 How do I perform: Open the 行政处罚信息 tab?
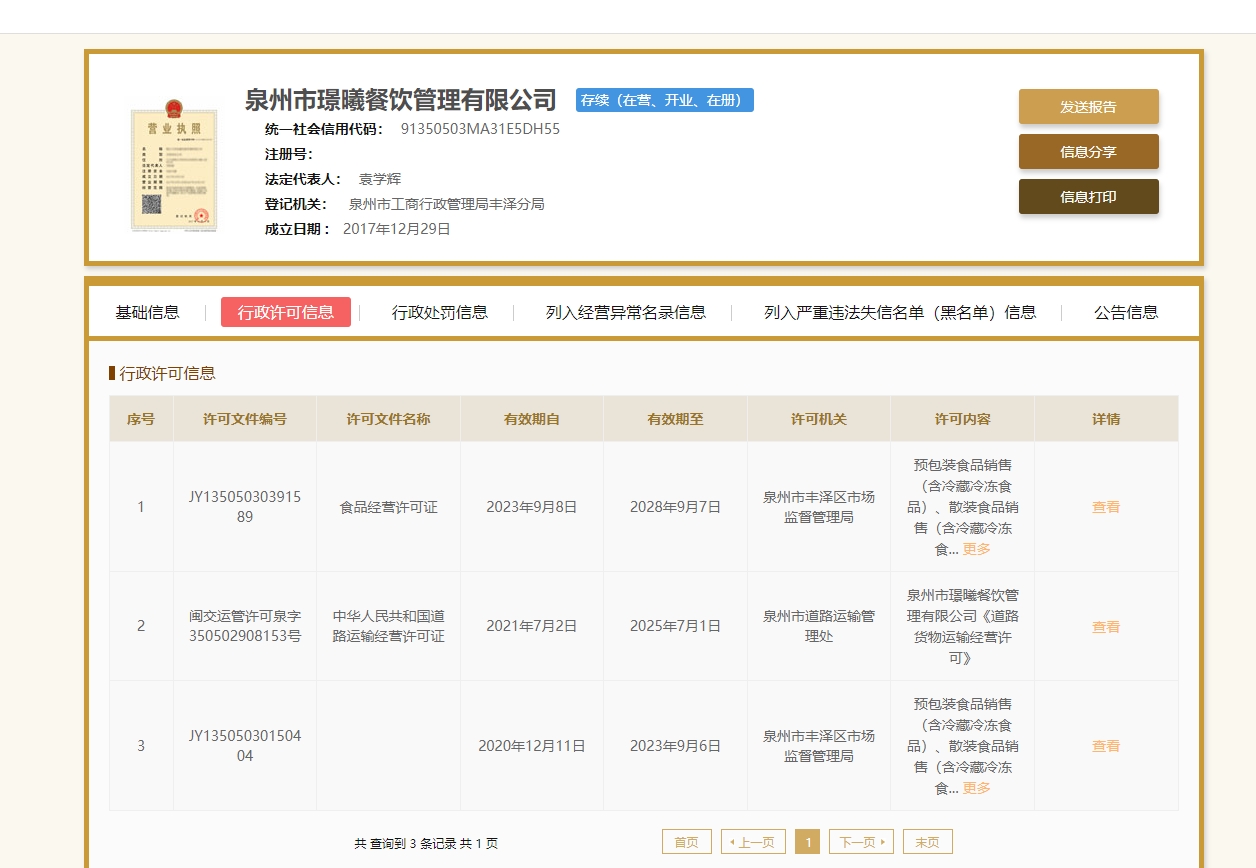[440, 312]
